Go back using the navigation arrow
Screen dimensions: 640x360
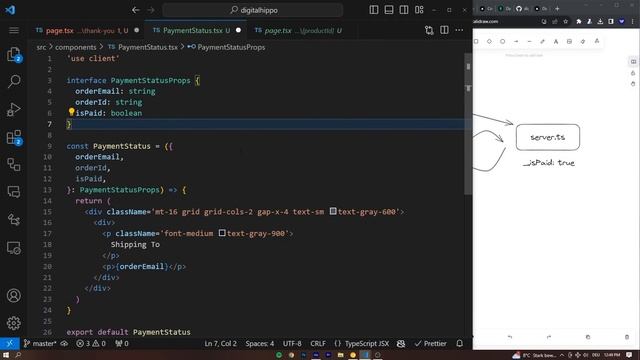pyautogui.click(x=136, y=10)
